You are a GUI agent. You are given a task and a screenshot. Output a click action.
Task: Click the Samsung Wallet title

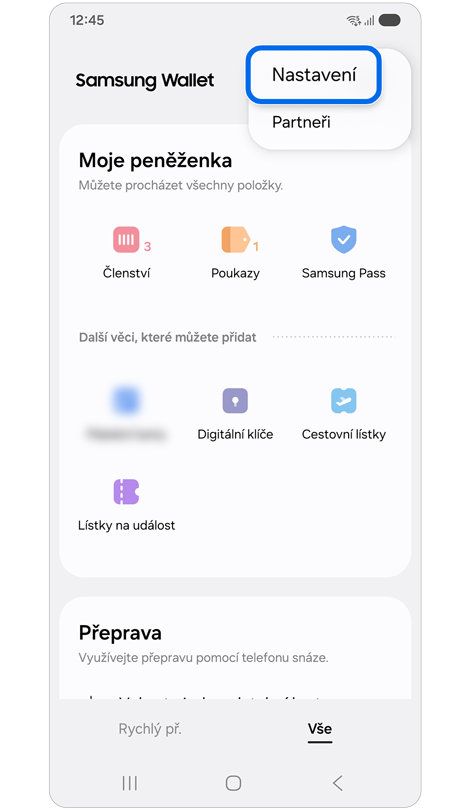coord(145,81)
